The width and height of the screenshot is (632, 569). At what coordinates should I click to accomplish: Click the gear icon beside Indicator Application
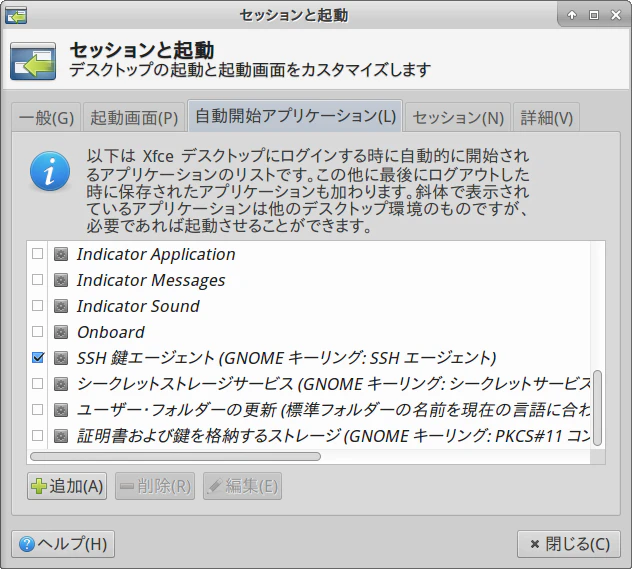pyautogui.click(x=61, y=254)
